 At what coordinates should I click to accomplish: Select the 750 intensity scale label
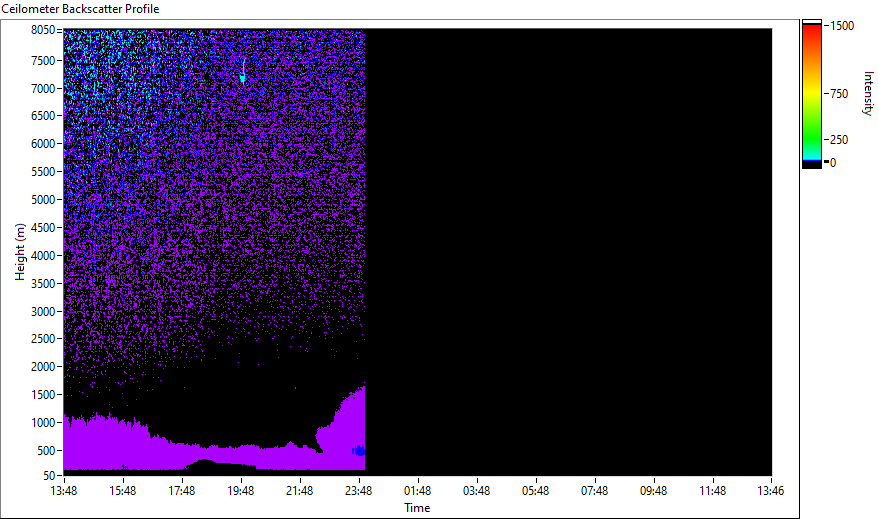click(x=839, y=94)
